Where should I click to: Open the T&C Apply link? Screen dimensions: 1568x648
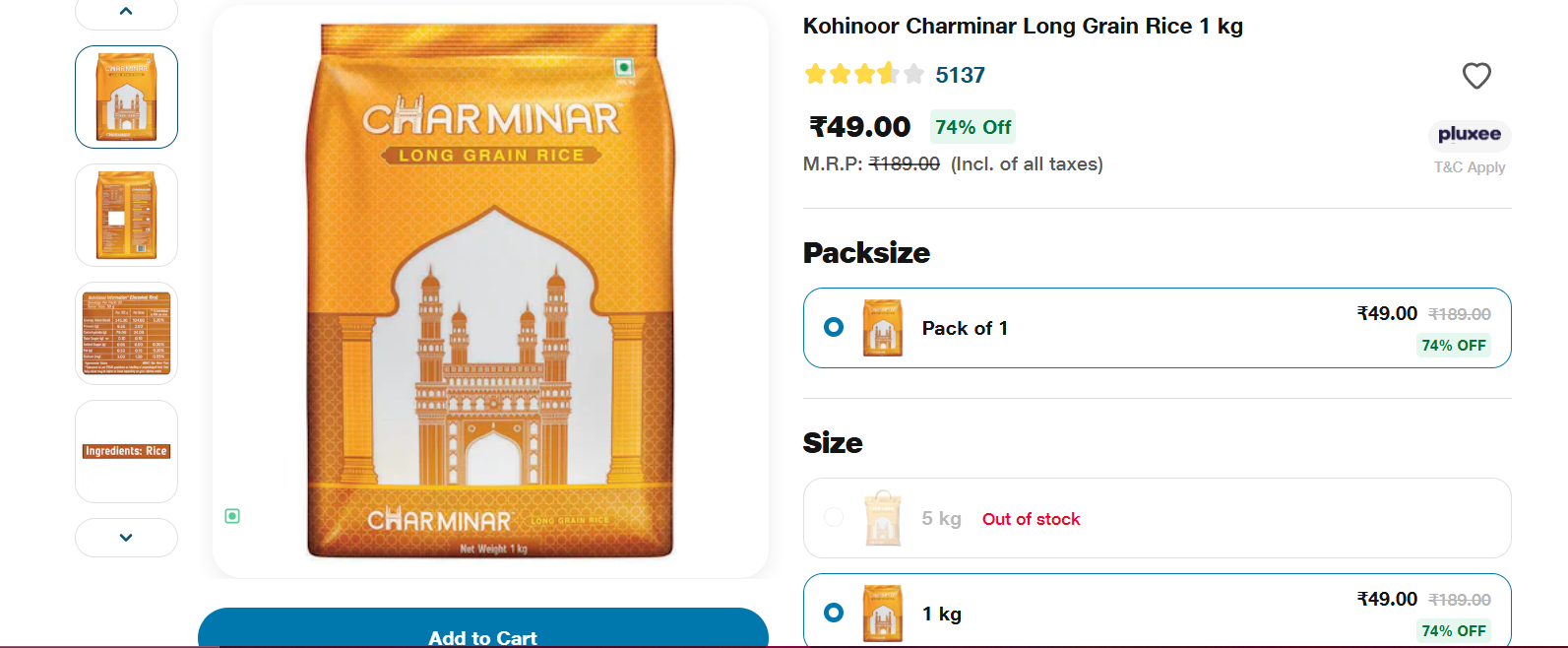pyautogui.click(x=1469, y=167)
